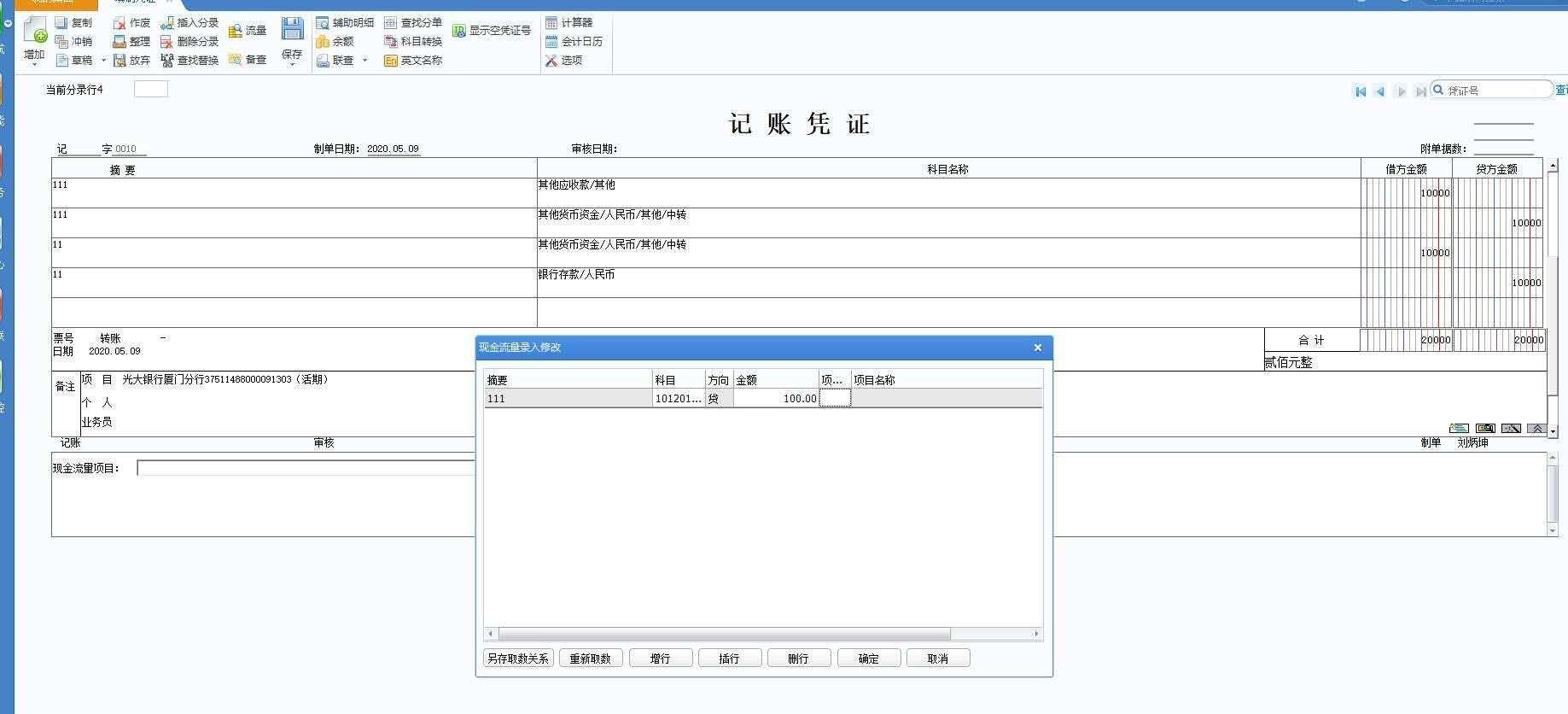This screenshot has width=1568, height=714.
Task: Expand the 联查 dropdown arrow
Action: click(364, 61)
